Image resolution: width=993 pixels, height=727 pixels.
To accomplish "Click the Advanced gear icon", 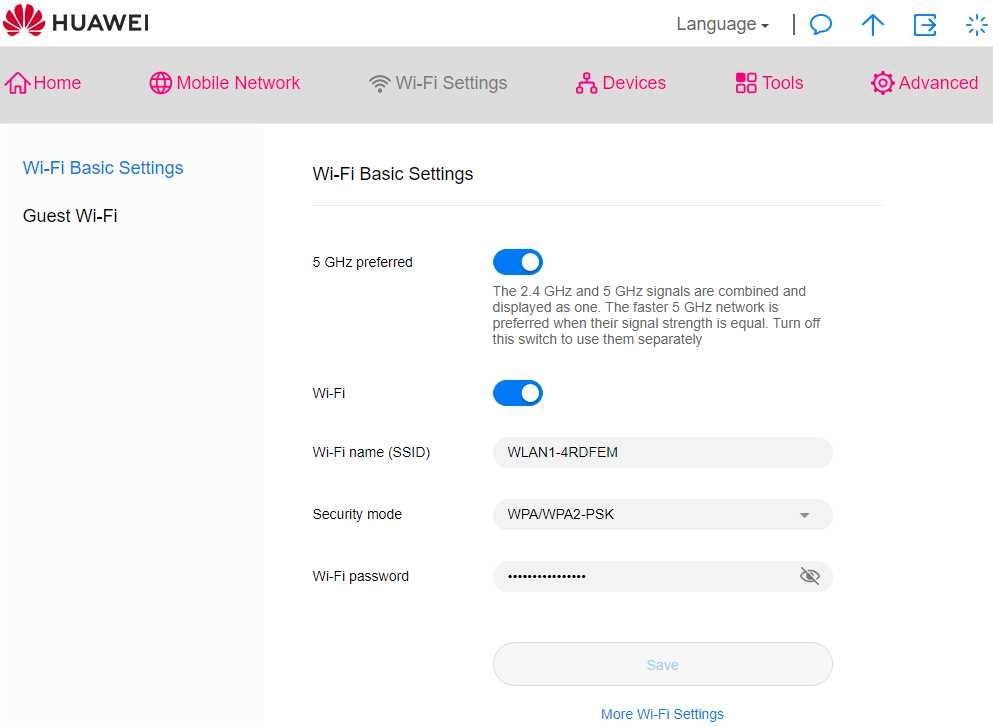I will click(x=882, y=83).
